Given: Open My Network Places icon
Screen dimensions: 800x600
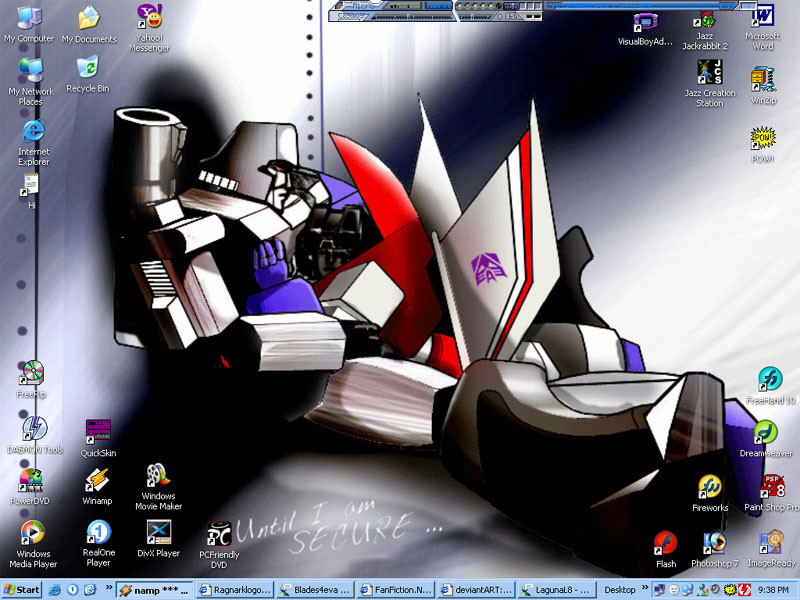Looking at the screenshot, I should [x=31, y=82].
